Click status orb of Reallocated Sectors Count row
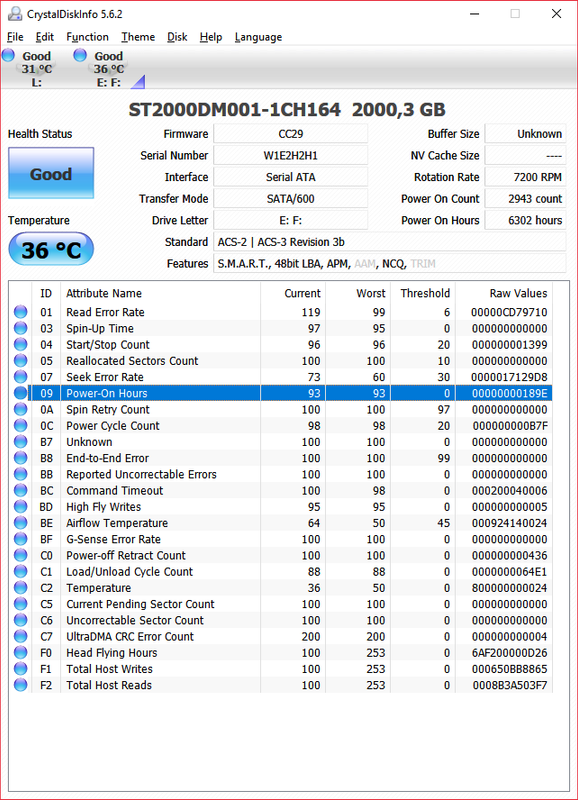This screenshot has width=578, height=800. [x=20, y=361]
